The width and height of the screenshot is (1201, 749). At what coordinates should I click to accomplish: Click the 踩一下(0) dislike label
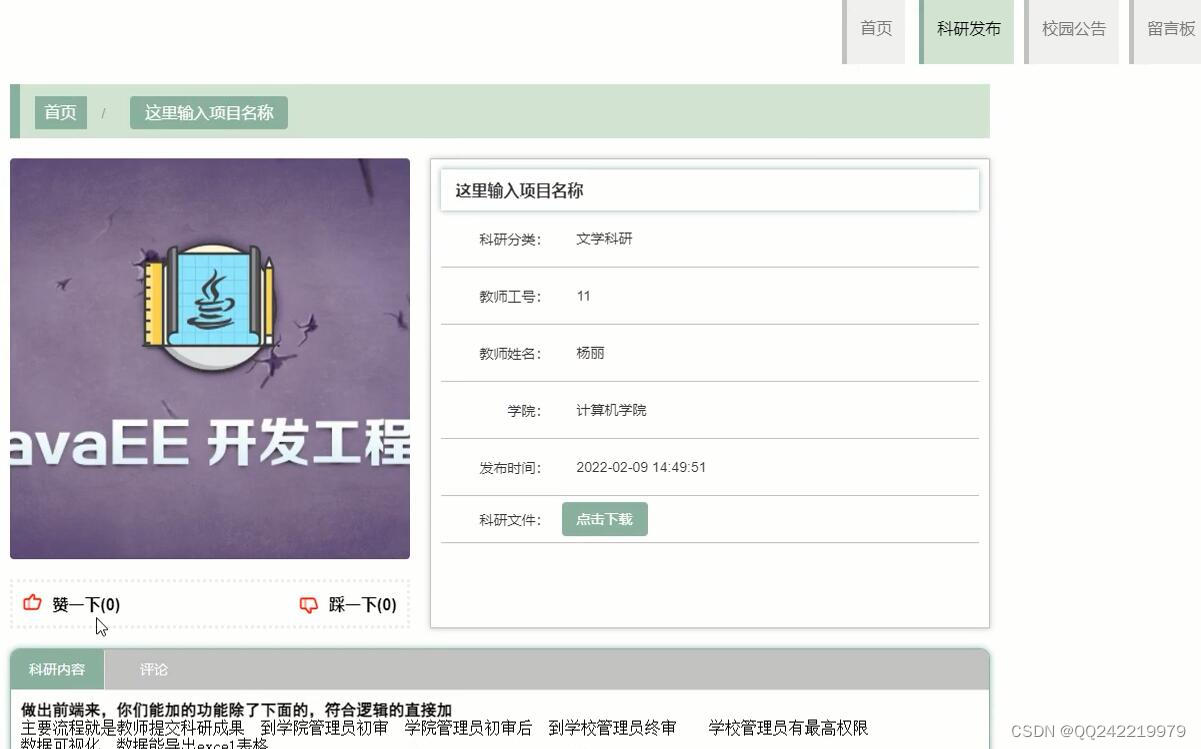point(363,605)
